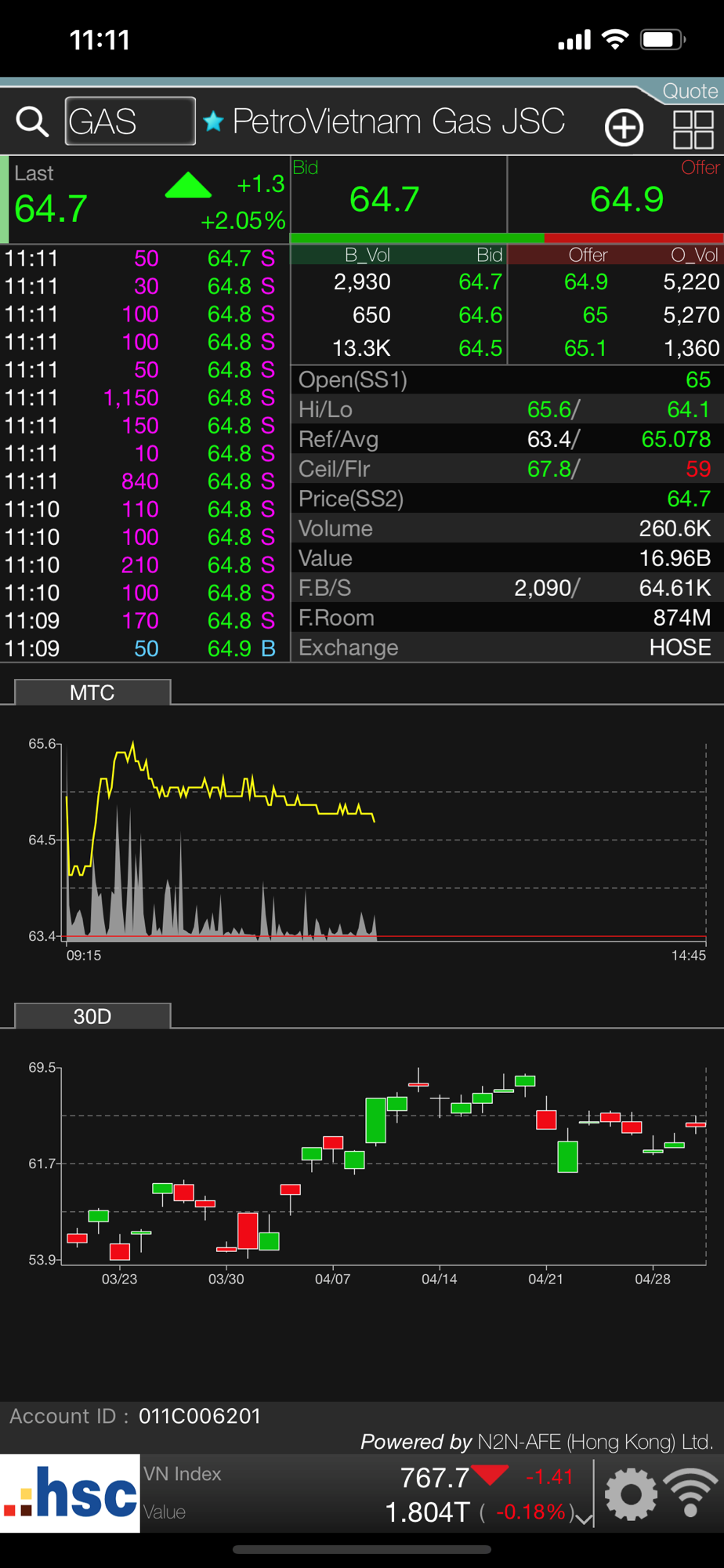Viewport: 724px width, 1568px height.
Task: Tap the plus circle add icon
Action: [624, 127]
